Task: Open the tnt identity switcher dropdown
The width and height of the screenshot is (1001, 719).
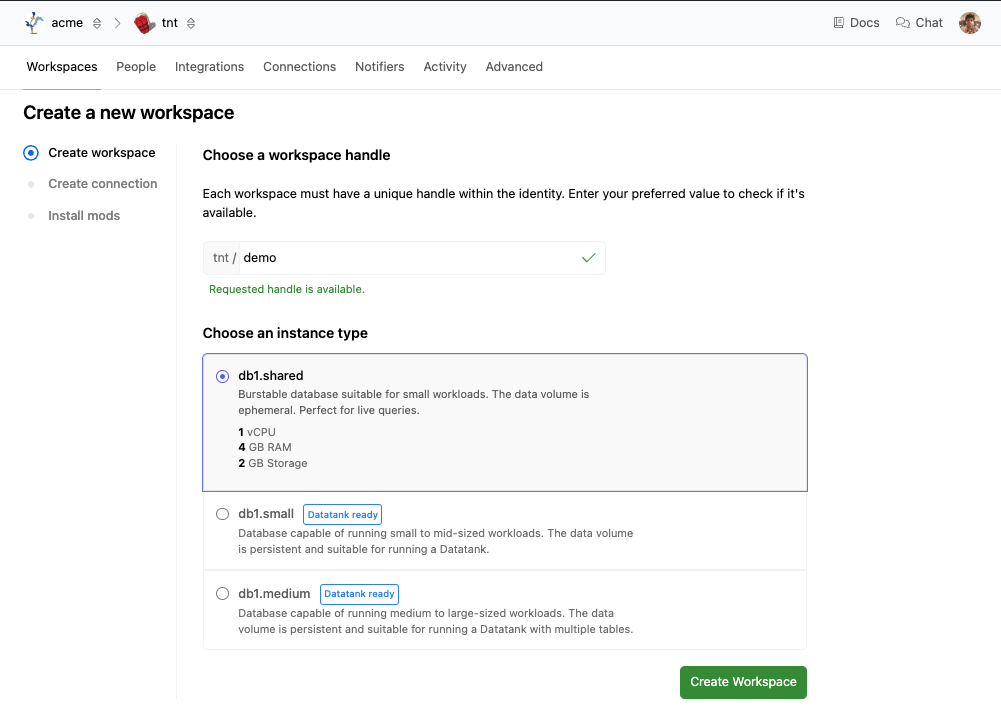Action: pyautogui.click(x=191, y=23)
